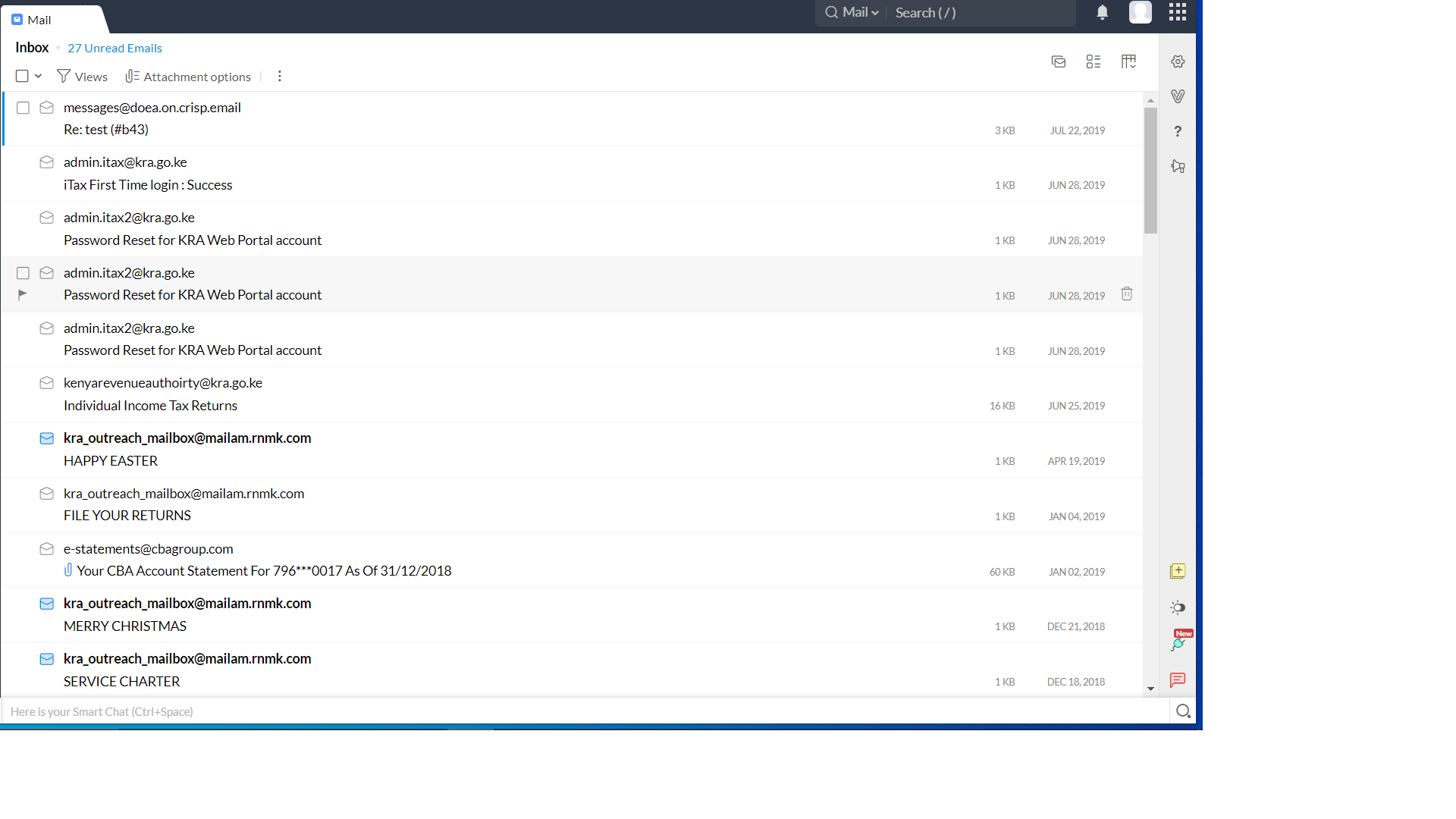
Task: Tick the select-all emails checkbox
Action: click(22, 76)
